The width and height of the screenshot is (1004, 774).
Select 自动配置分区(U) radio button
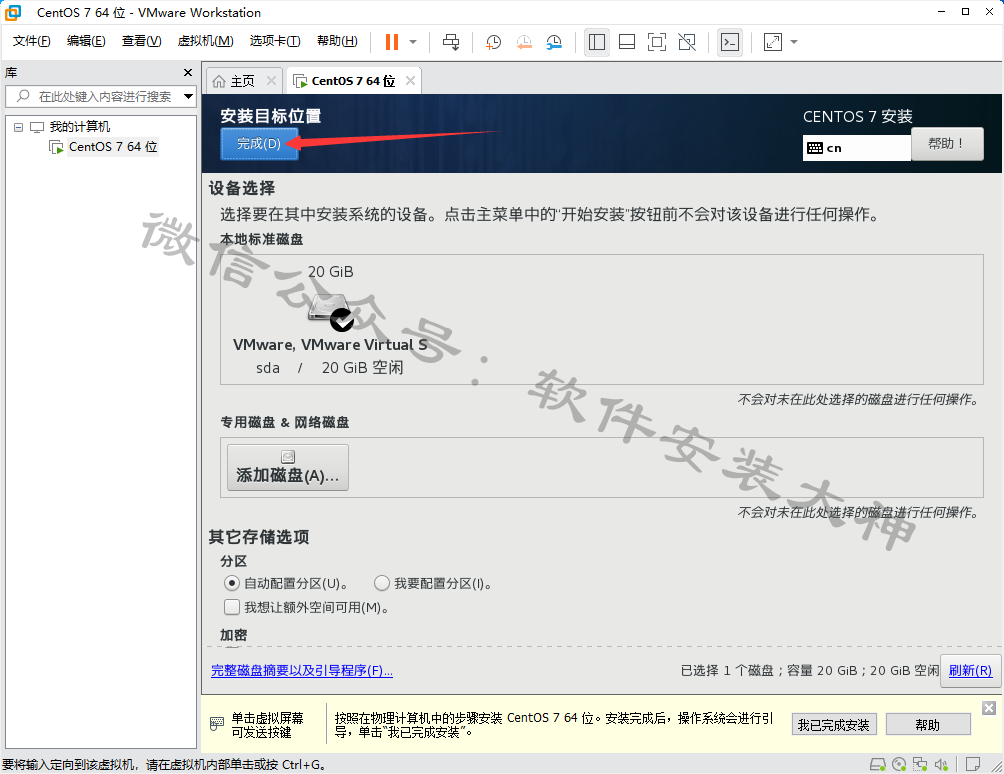(x=232, y=583)
